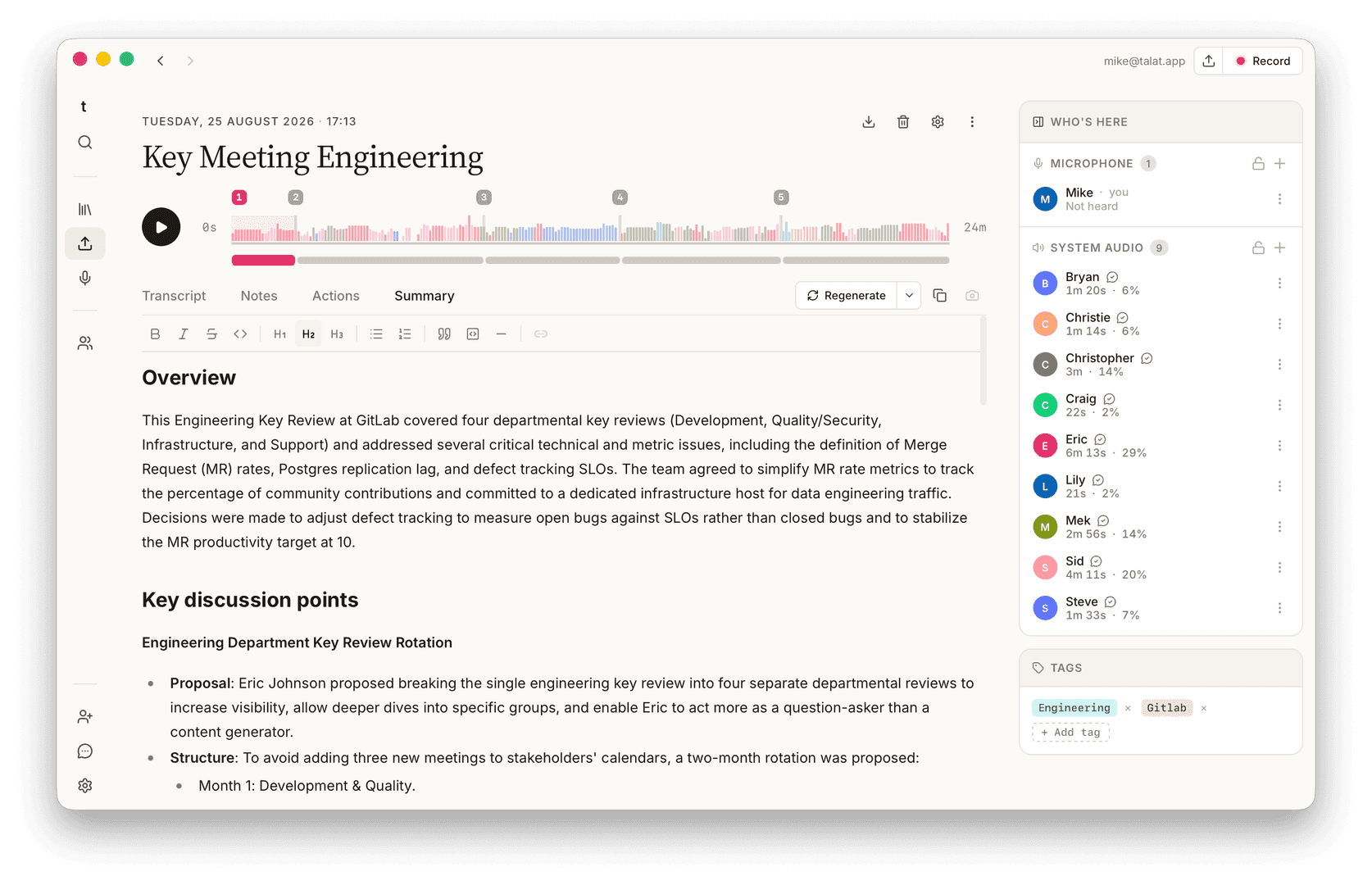This screenshot has width=1372, height=885.
Task: Play the meeting recording
Action: [x=161, y=227]
